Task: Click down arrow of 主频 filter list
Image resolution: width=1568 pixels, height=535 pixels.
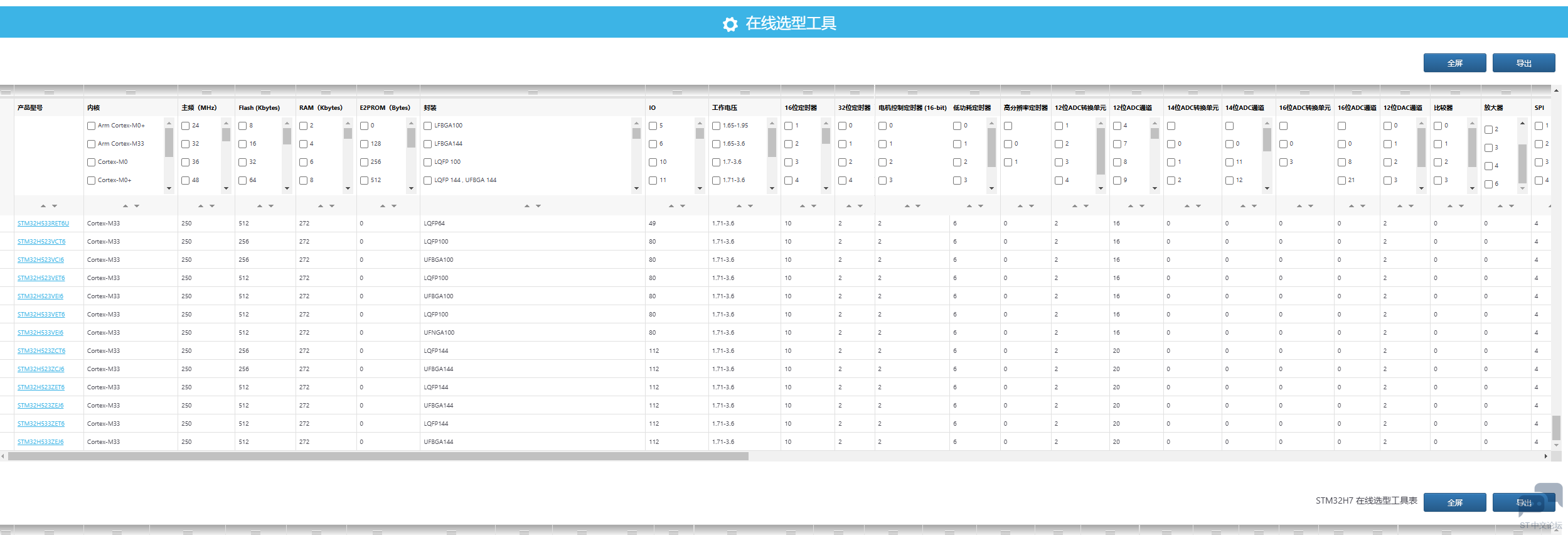Action: tap(226, 188)
